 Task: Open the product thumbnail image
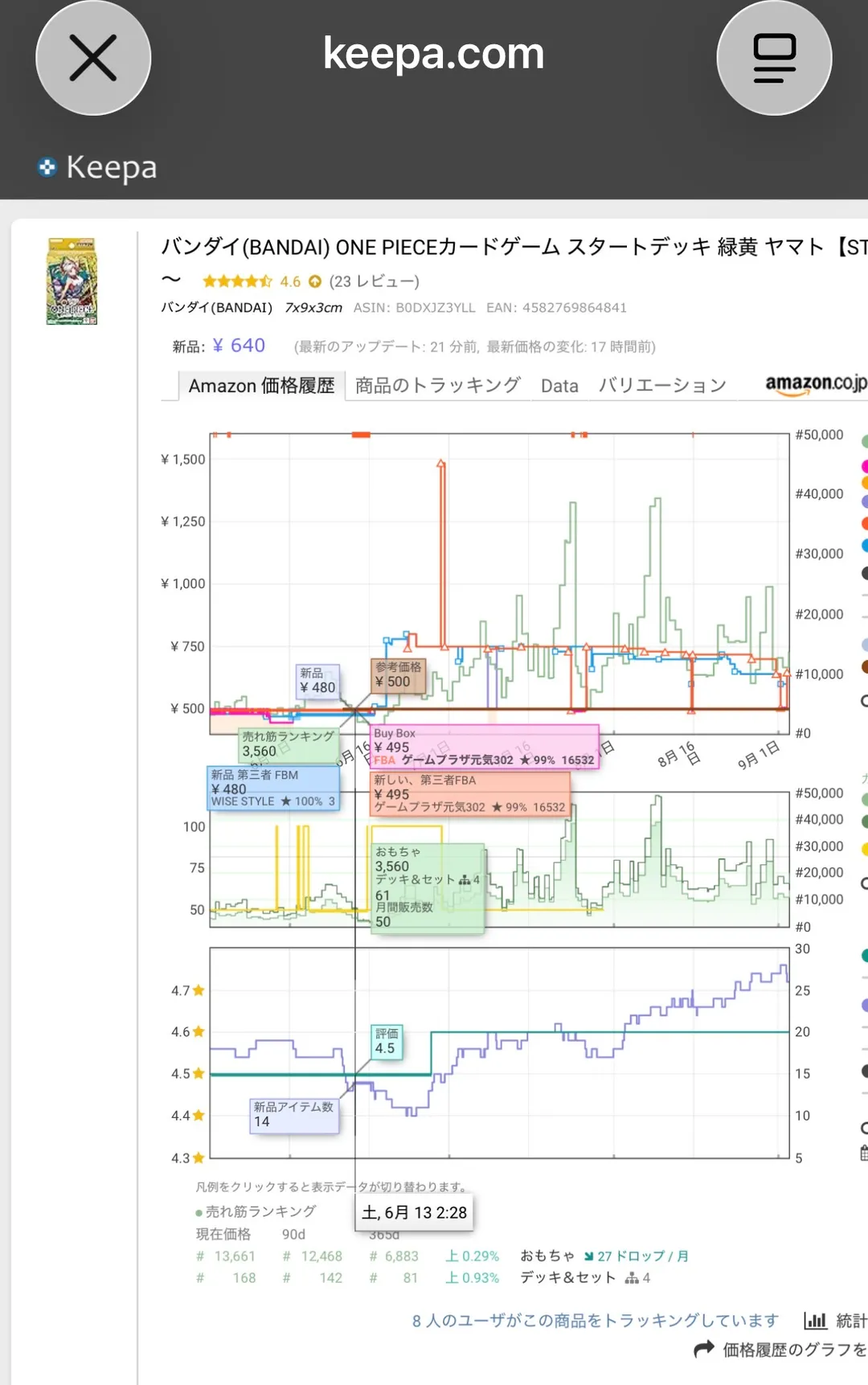pos(72,281)
